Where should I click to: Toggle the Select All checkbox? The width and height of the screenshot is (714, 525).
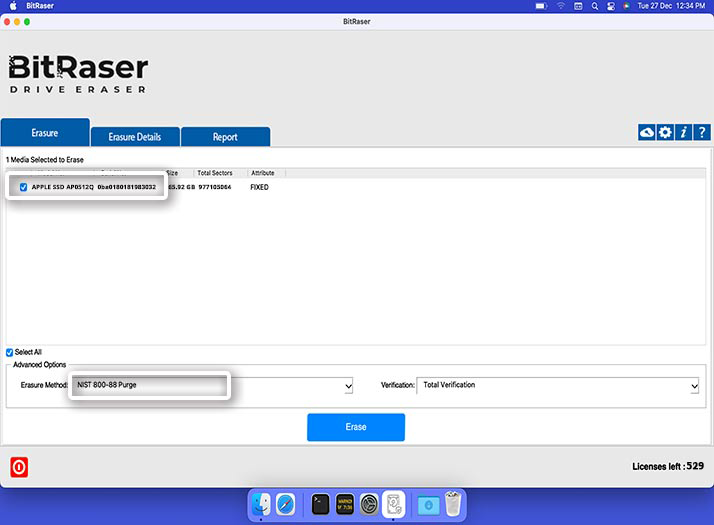click(x=10, y=352)
